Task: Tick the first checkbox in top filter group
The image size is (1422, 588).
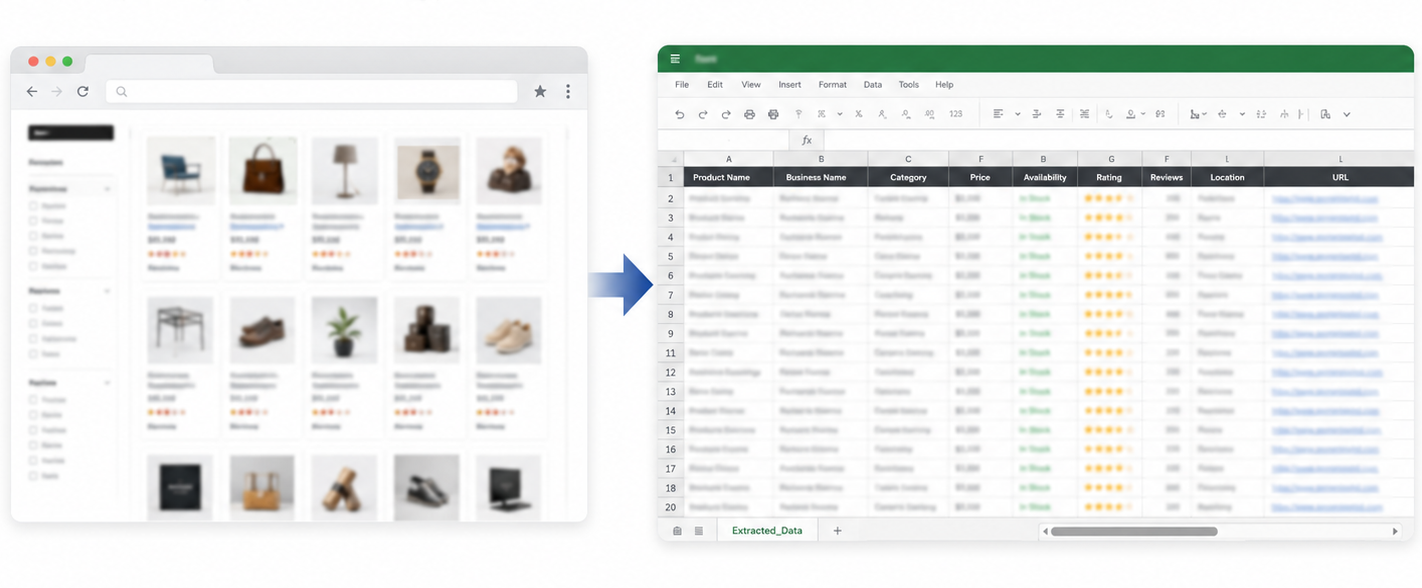Action: pos(33,205)
